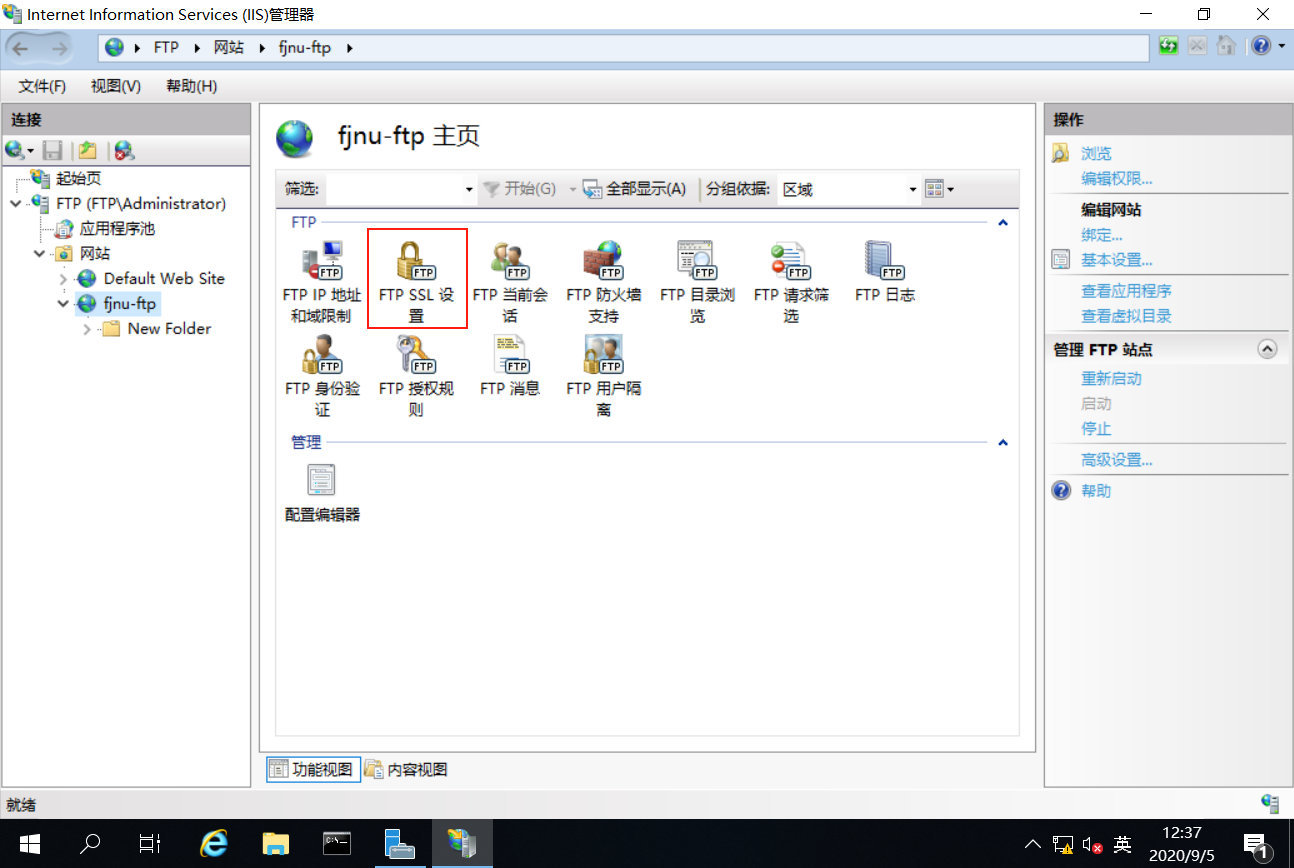
Task: Open FTP 授权规则
Action: point(416,370)
